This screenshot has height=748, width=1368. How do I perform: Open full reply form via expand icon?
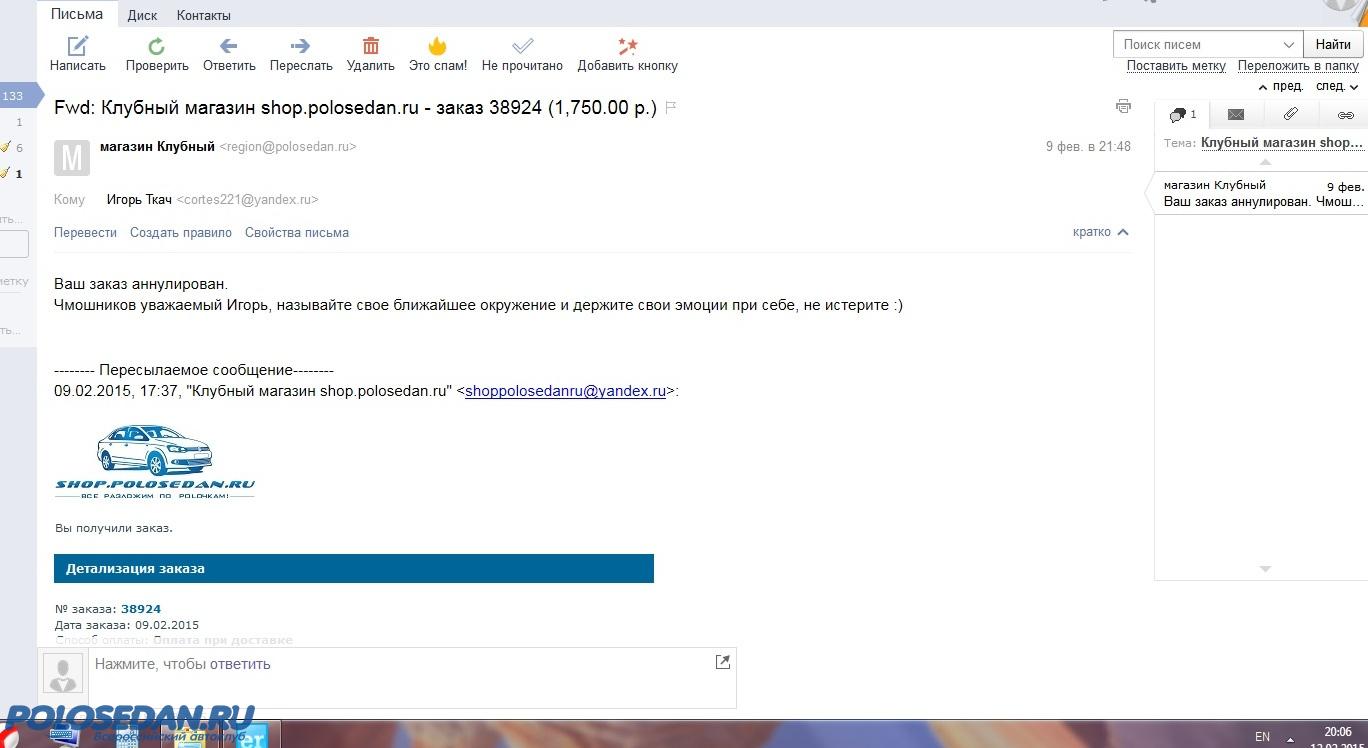point(722,662)
